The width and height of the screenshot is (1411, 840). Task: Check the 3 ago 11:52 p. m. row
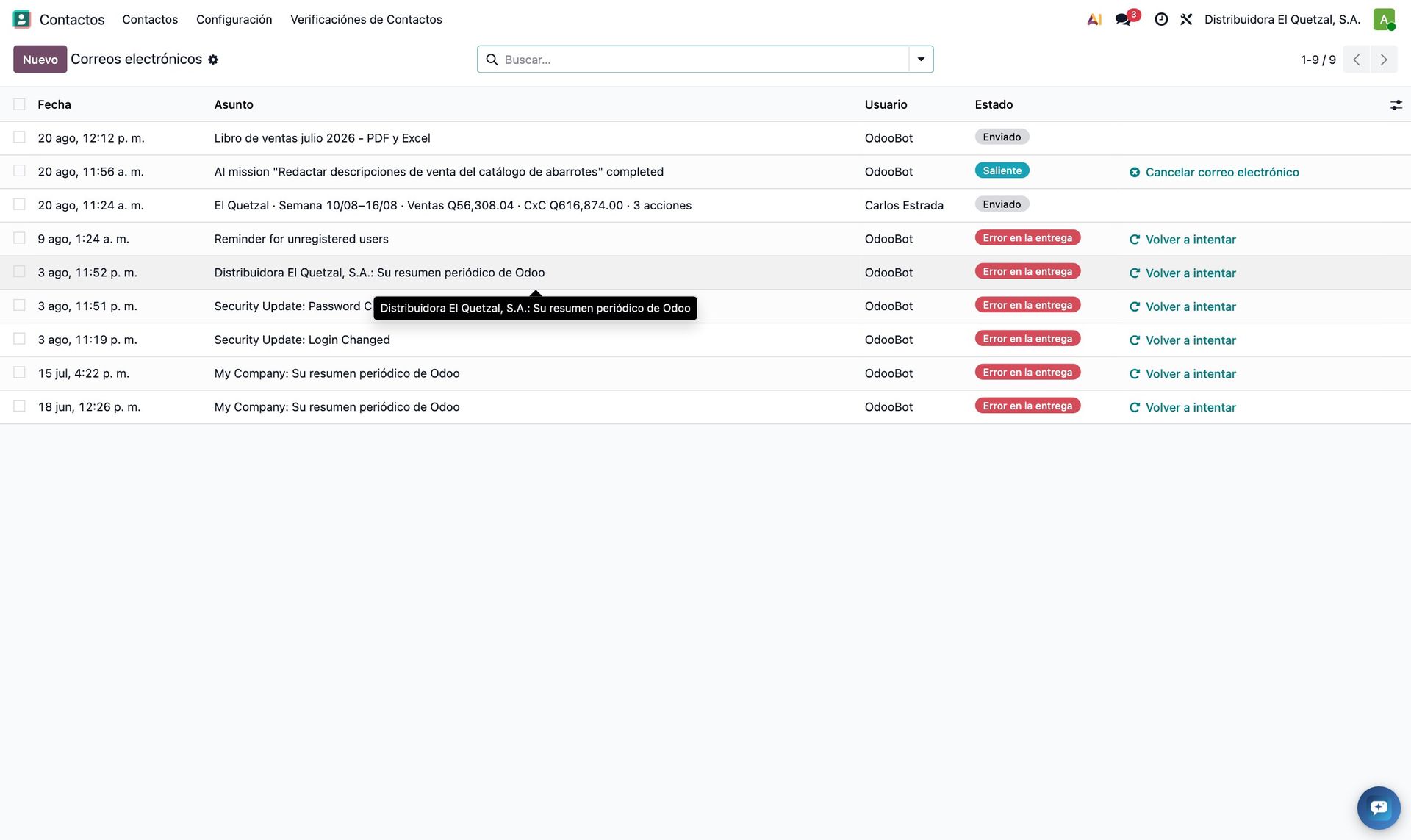[19, 272]
